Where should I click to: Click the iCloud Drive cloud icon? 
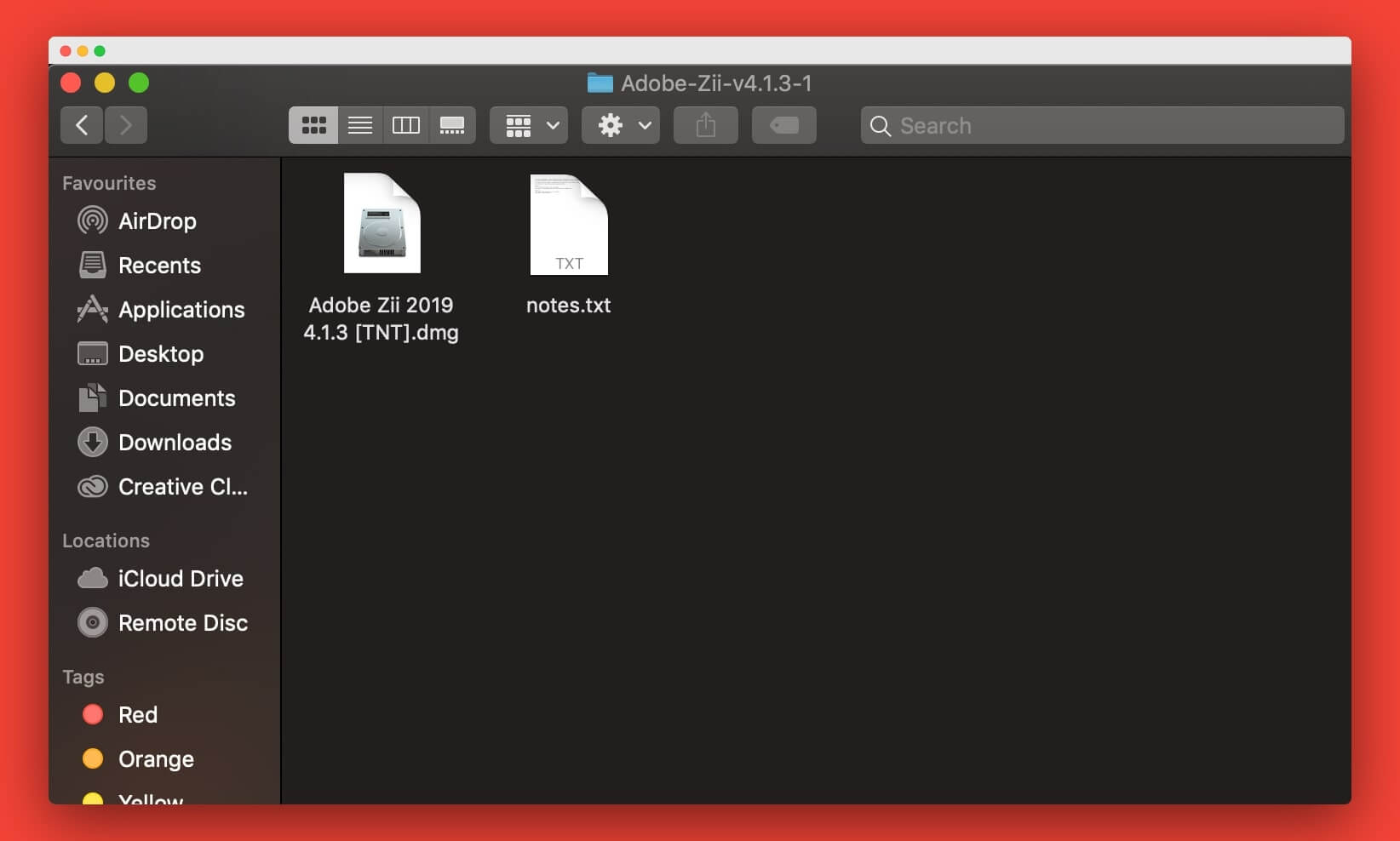[93, 579]
